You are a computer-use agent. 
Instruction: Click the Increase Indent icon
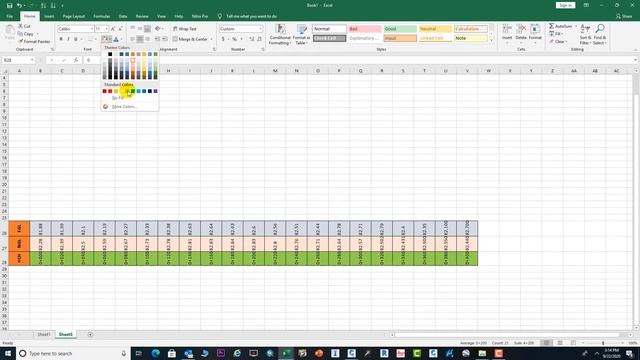[x=165, y=39]
